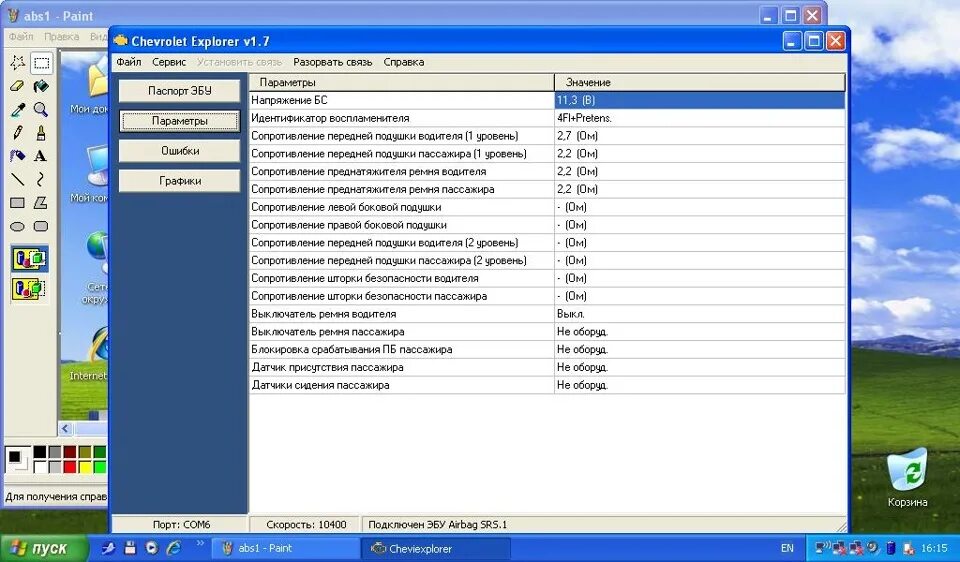This screenshot has width=960, height=562.
Task: Open the Recycle Bin (Корзина) desktop icon
Action: pyautogui.click(x=907, y=478)
